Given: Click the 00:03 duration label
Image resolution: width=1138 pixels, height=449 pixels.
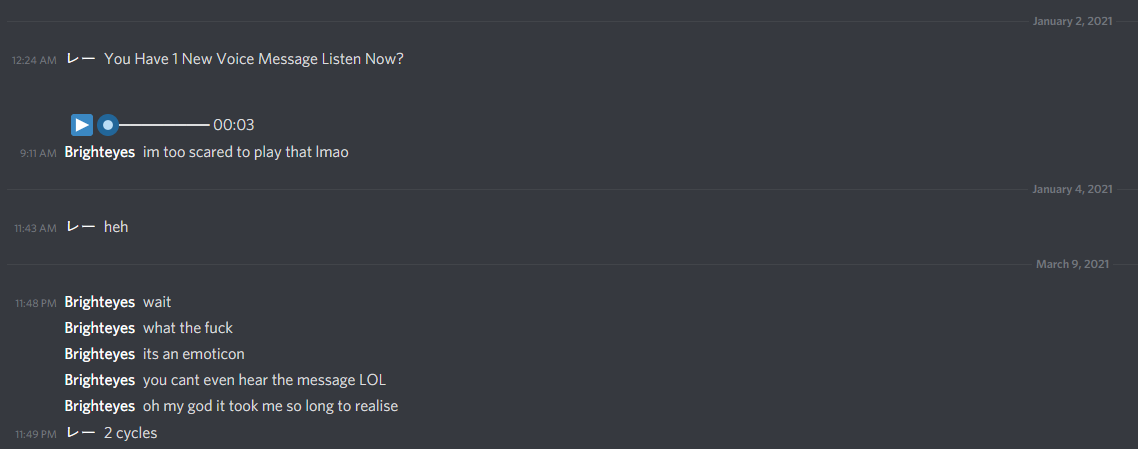Looking at the screenshot, I should 234,125.
